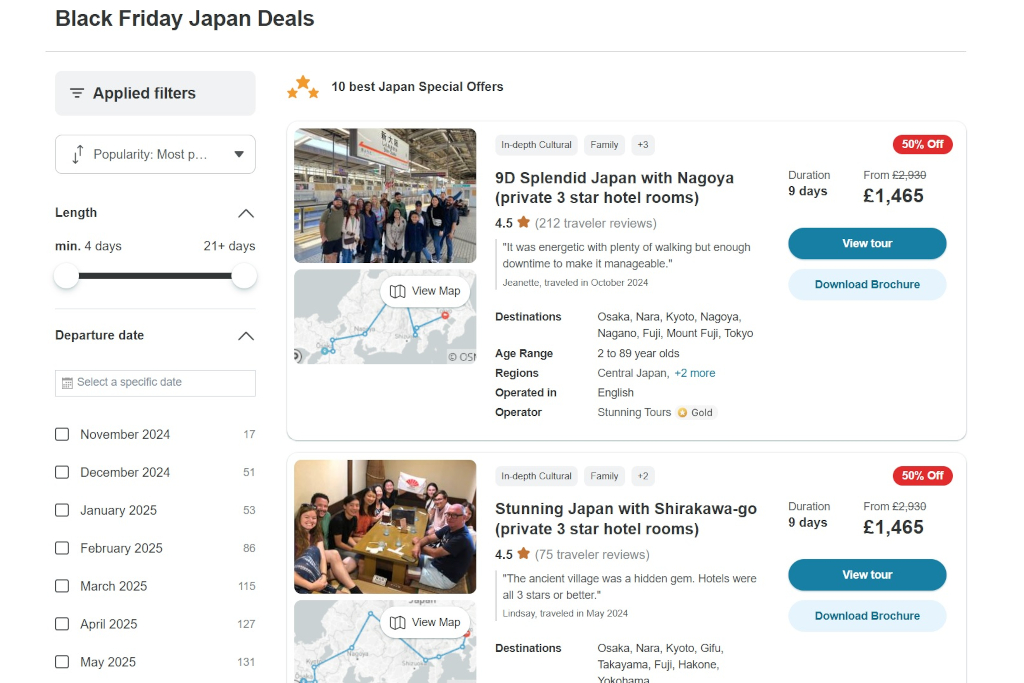Click the Family tag on second tour

[x=604, y=476]
